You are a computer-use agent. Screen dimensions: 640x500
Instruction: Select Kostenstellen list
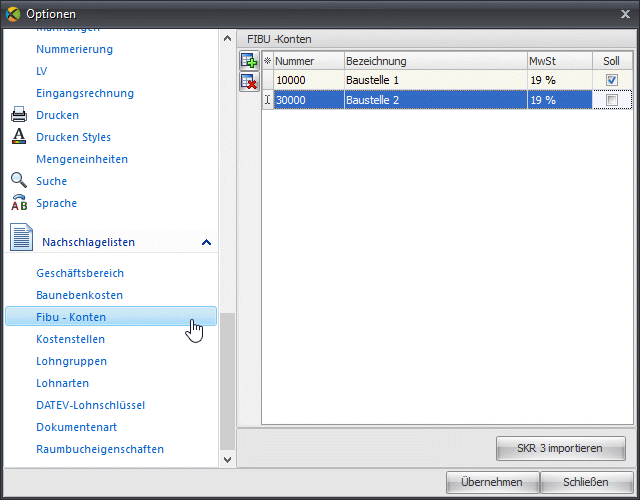click(x=71, y=339)
